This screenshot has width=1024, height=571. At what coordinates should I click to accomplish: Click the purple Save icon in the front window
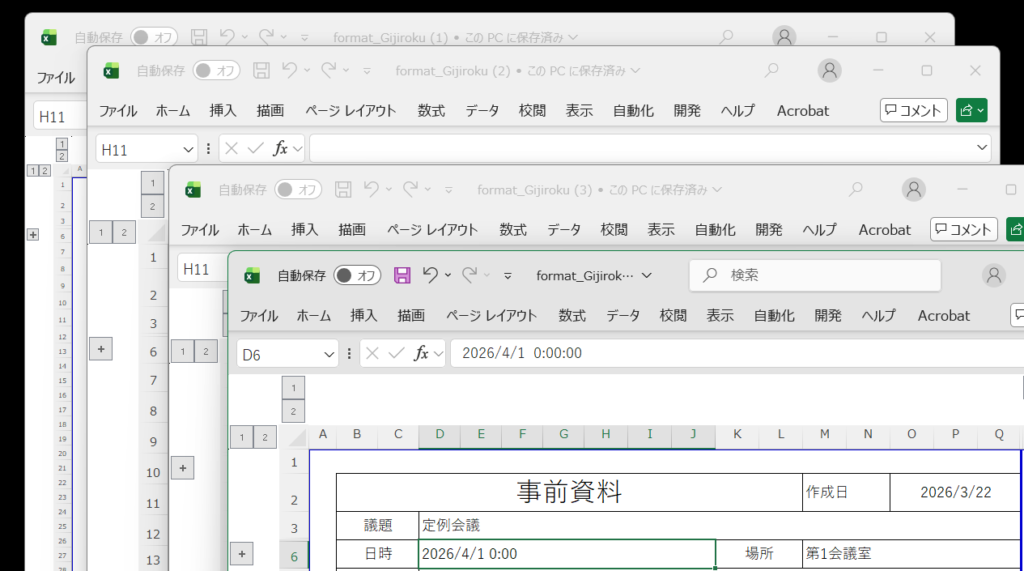402,275
